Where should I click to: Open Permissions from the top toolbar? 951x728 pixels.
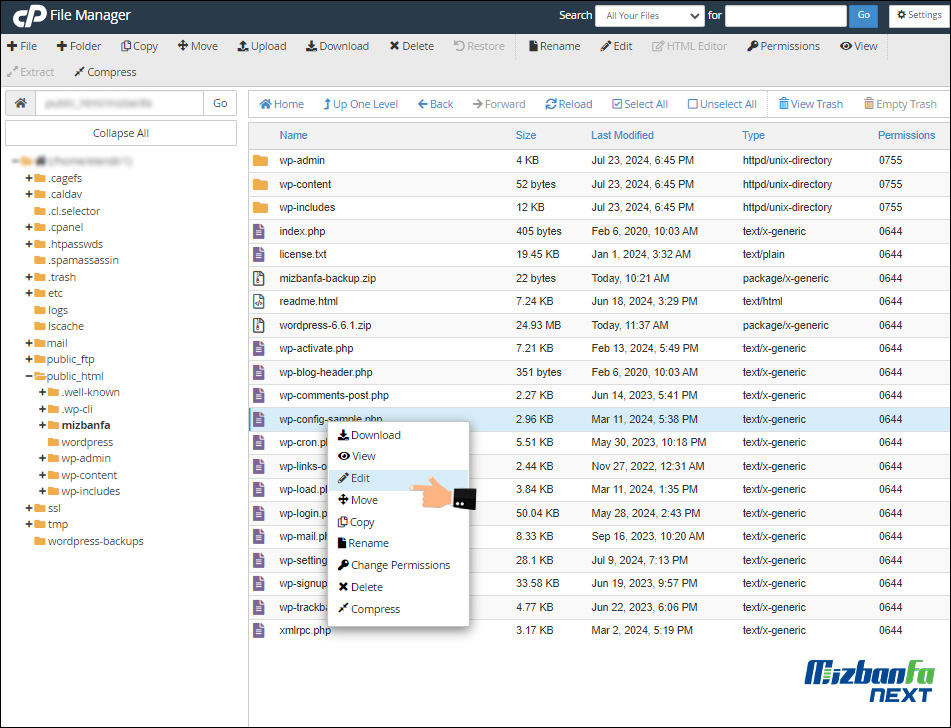783,46
